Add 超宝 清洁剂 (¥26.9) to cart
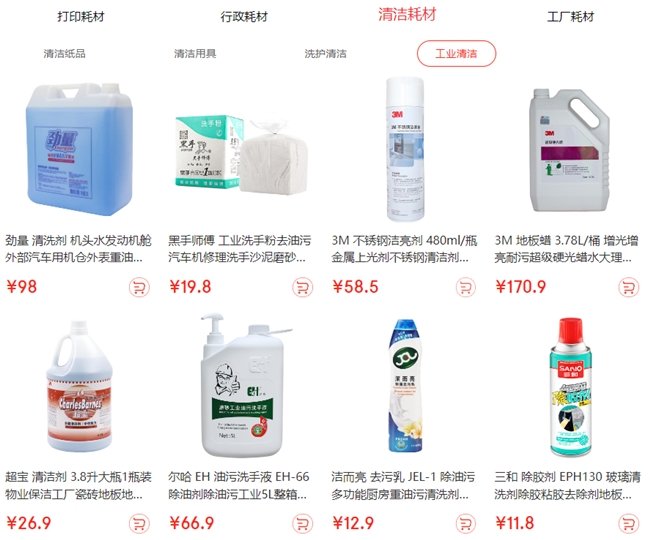The image size is (650, 540). click(139, 523)
